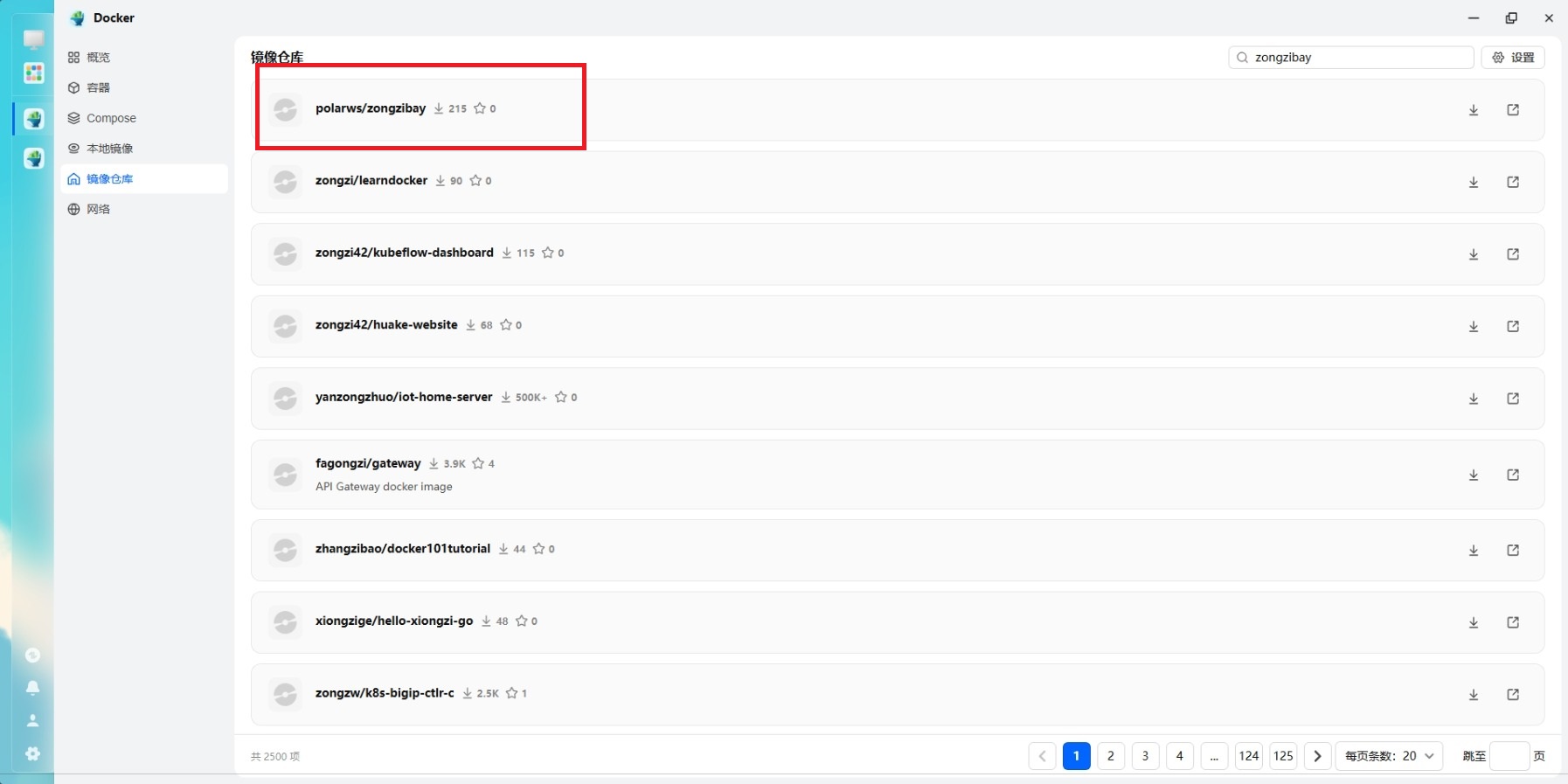The height and width of the screenshot is (784, 1568).
Task: Click the zongzi/learndocker repository name
Action: pyautogui.click(x=371, y=181)
